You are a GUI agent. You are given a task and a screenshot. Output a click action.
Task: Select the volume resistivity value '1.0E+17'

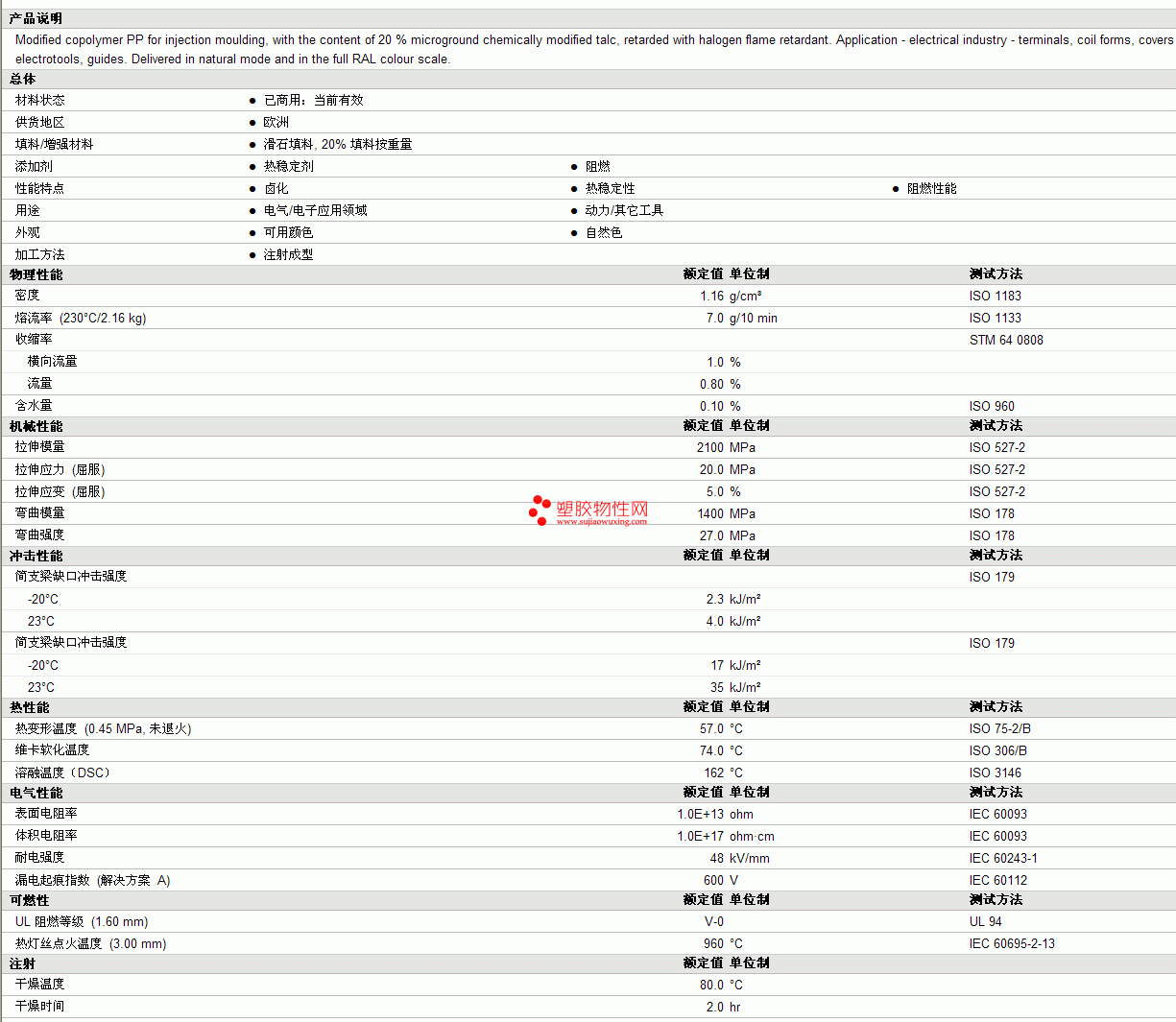point(701,836)
